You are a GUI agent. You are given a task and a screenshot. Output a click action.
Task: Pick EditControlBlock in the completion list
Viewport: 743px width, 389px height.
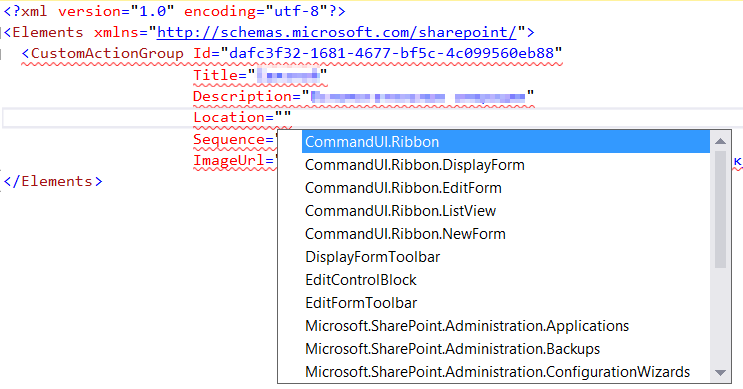pos(506,280)
